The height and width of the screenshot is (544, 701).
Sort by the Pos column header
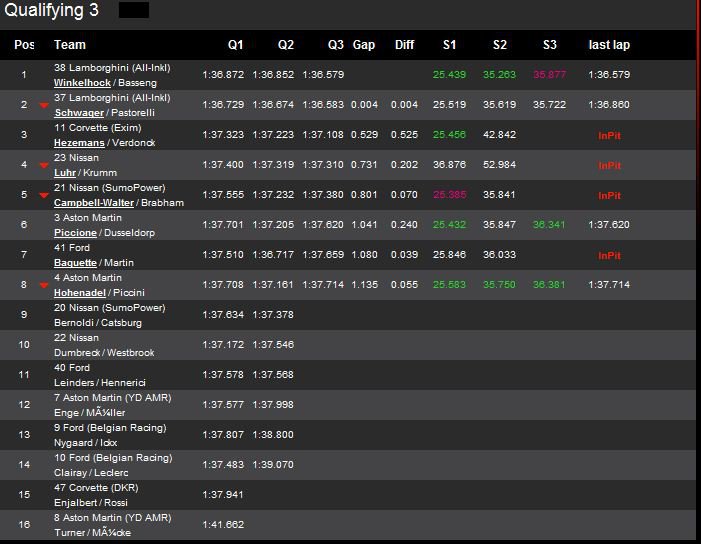pyautogui.click(x=24, y=45)
